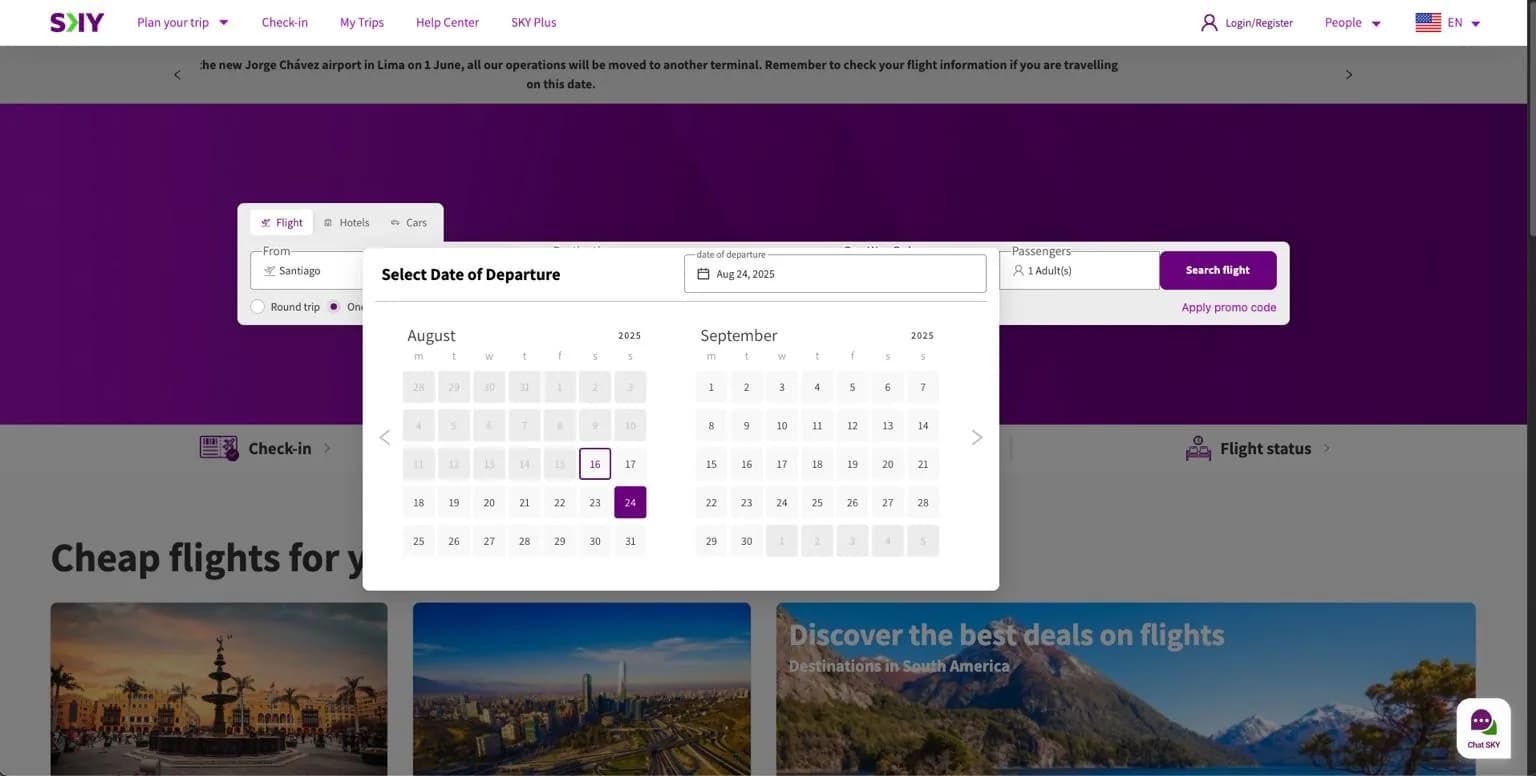Click the From Santiago input field

tap(306, 271)
